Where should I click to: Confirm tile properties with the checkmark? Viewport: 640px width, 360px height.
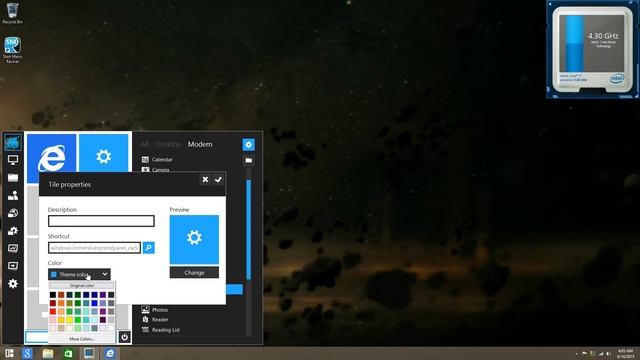pos(218,179)
